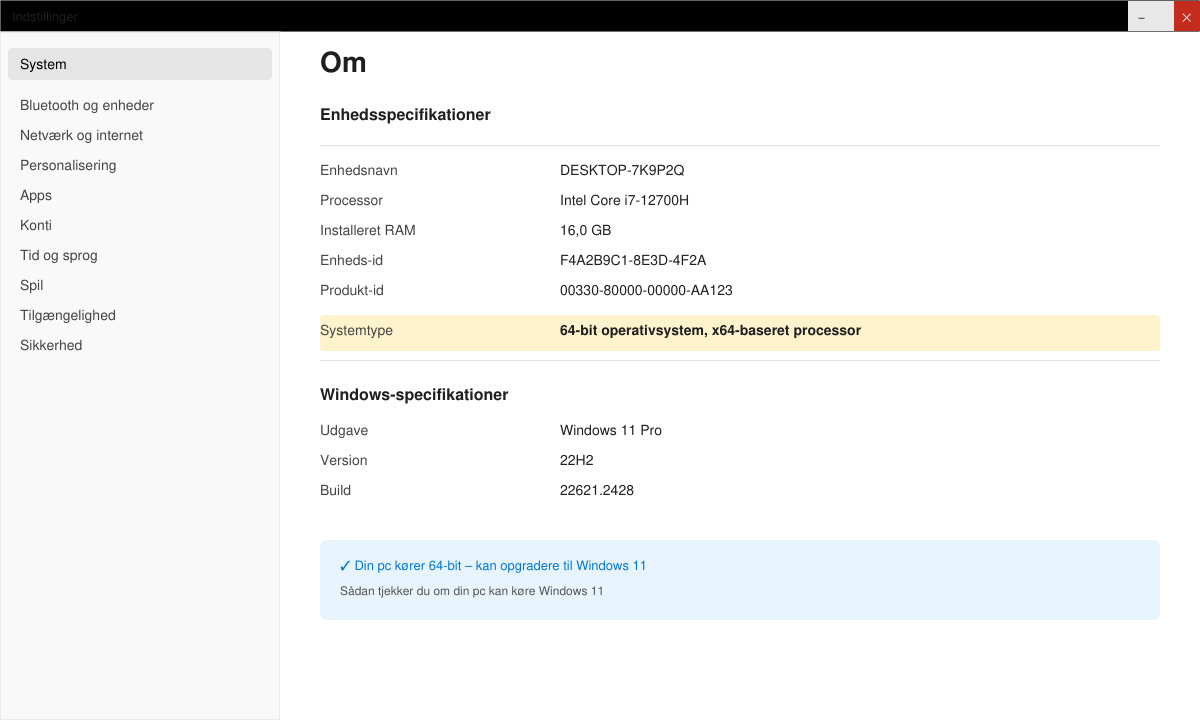Image resolution: width=1200 pixels, height=720 pixels.
Task: Select the 22H2 version value
Action: 578,460
